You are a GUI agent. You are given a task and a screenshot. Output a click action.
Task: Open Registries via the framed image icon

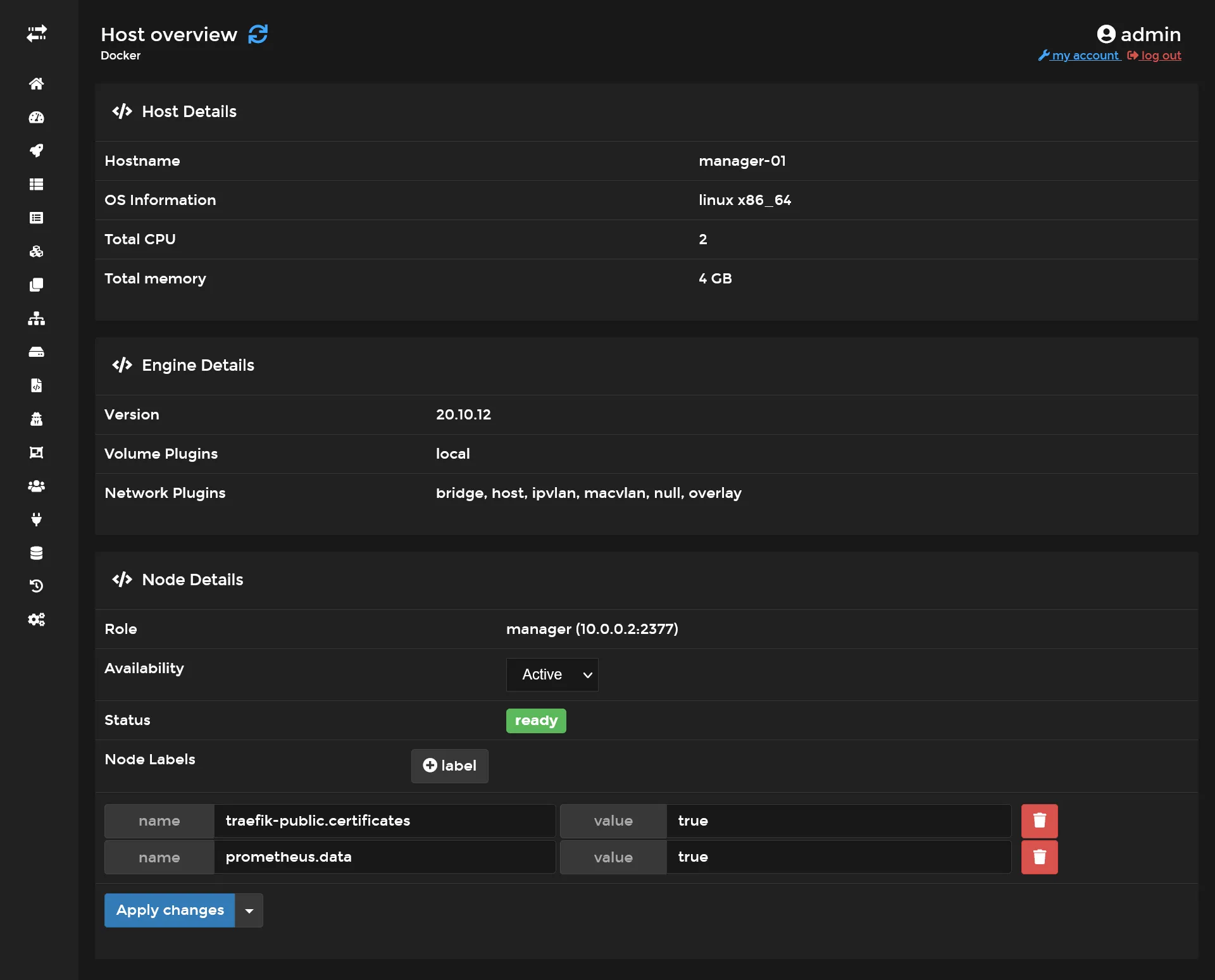37,452
